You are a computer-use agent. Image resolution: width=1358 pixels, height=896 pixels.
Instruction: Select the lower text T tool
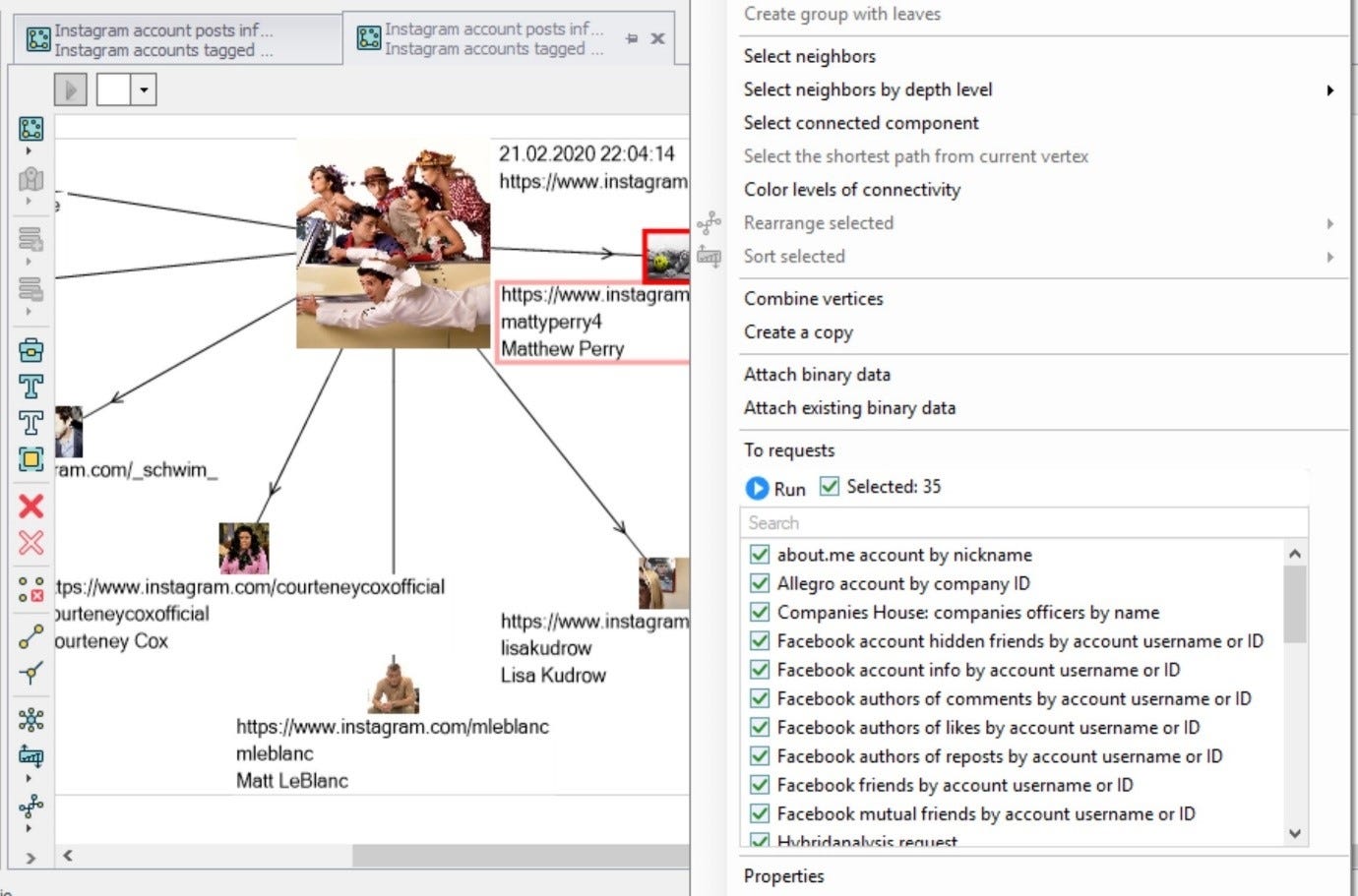click(31, 423)
